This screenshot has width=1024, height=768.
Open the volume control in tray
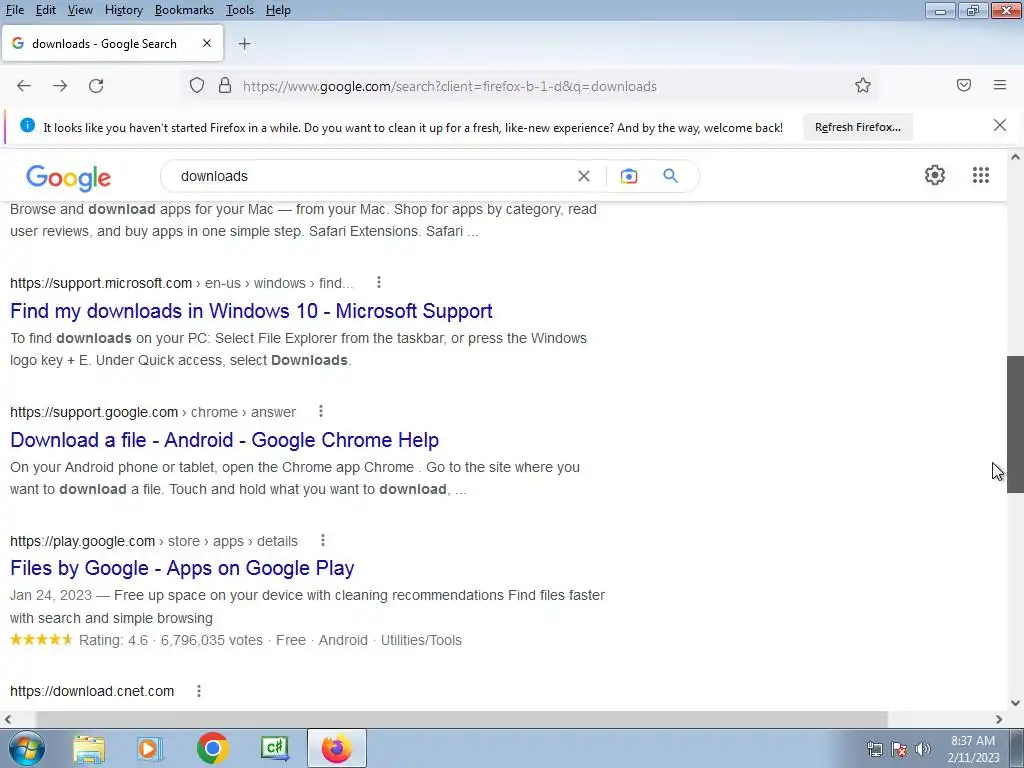[x=923, y=749]
